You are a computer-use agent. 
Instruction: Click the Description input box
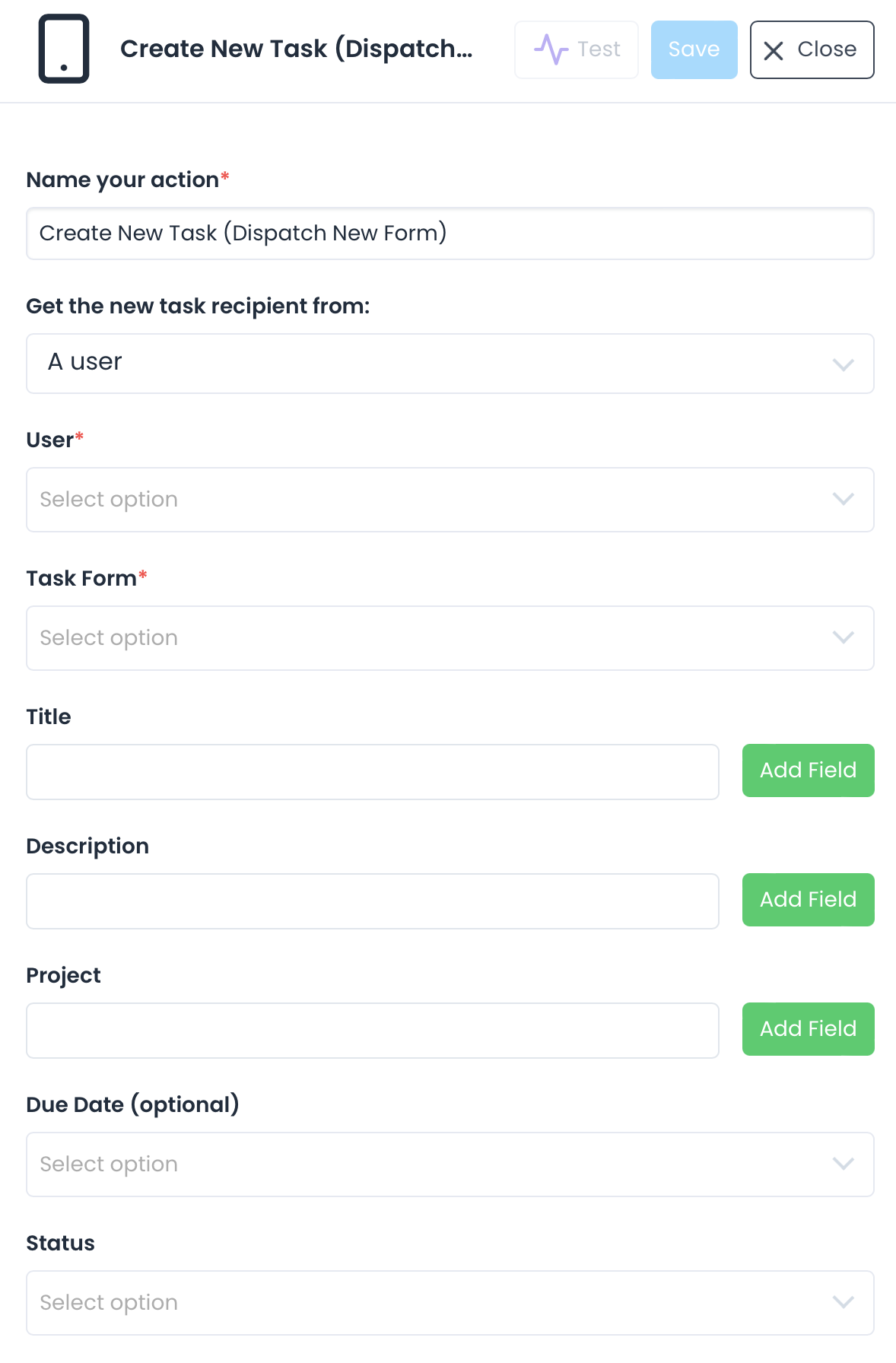(373, 901)
